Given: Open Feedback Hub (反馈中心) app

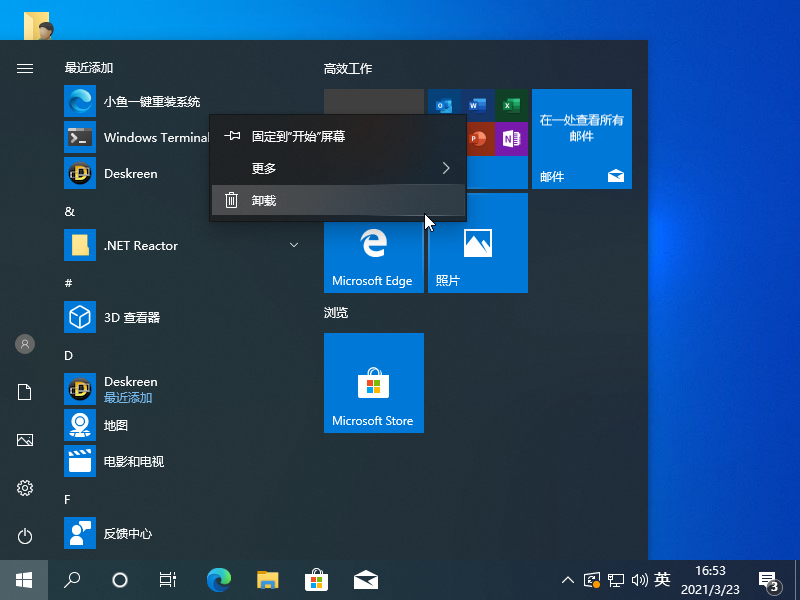Looking at the screenshot, I should pos(127,533).
